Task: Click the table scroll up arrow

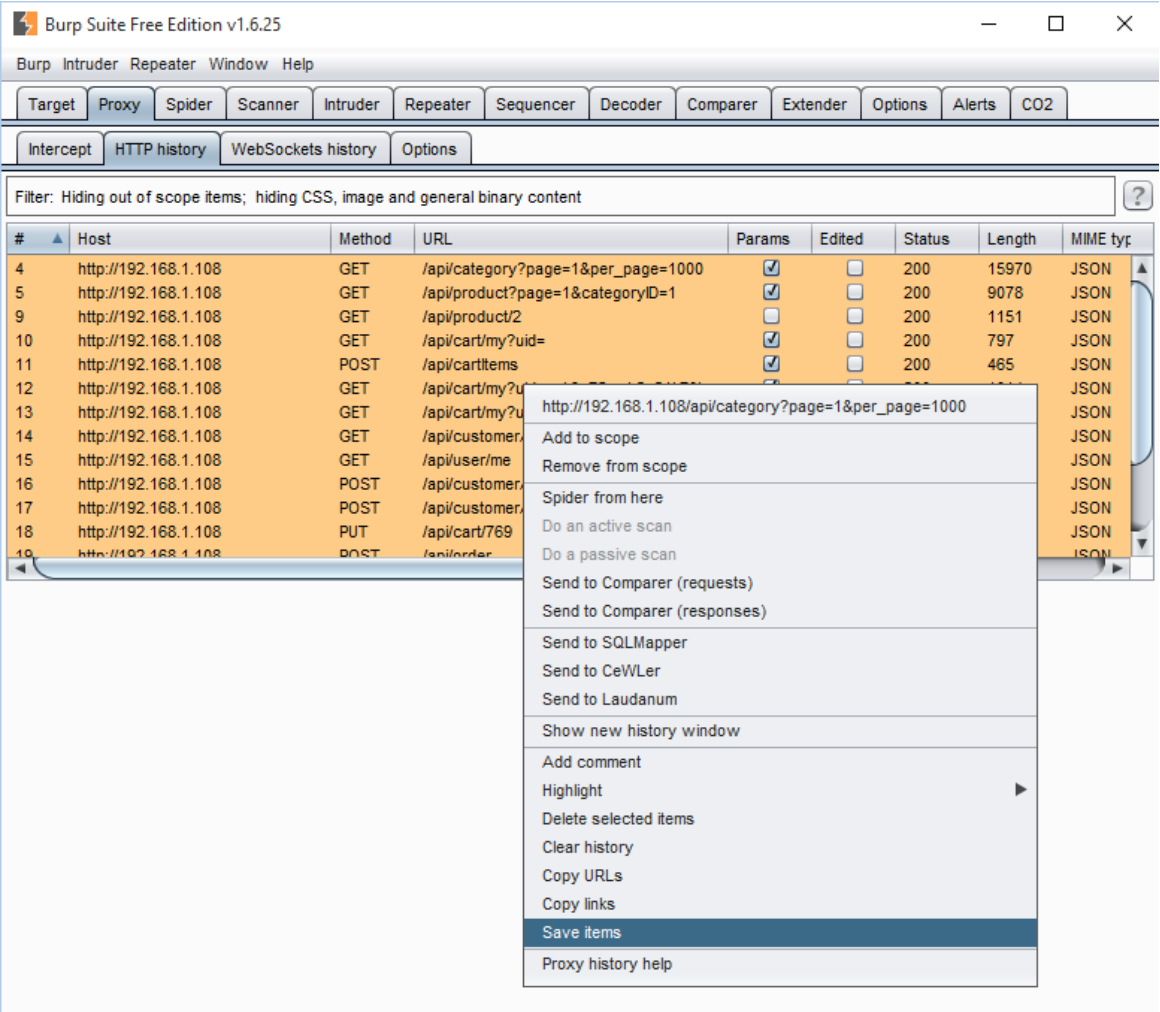Action: [x=1142, y=268]
